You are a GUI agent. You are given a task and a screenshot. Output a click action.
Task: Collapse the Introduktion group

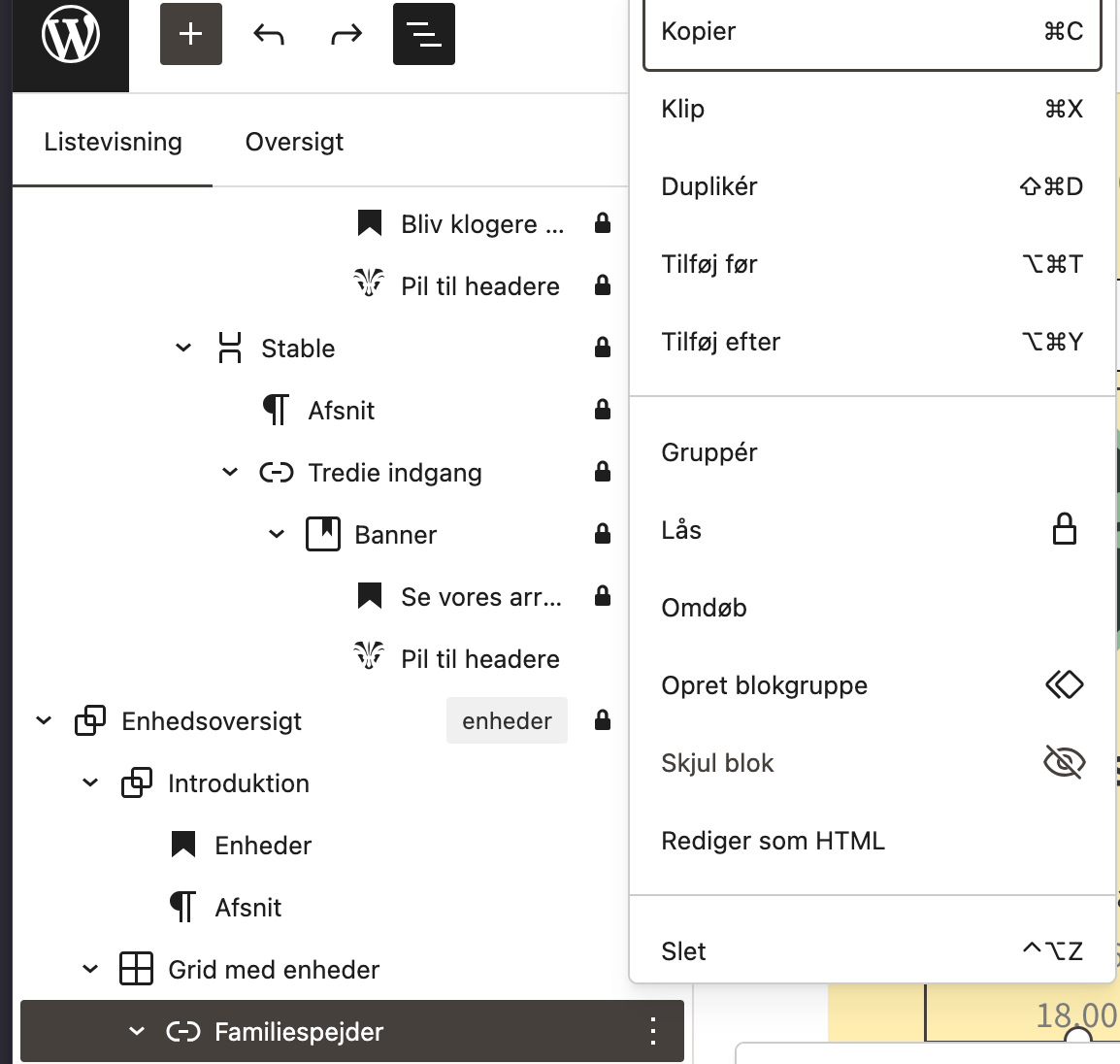90,782
